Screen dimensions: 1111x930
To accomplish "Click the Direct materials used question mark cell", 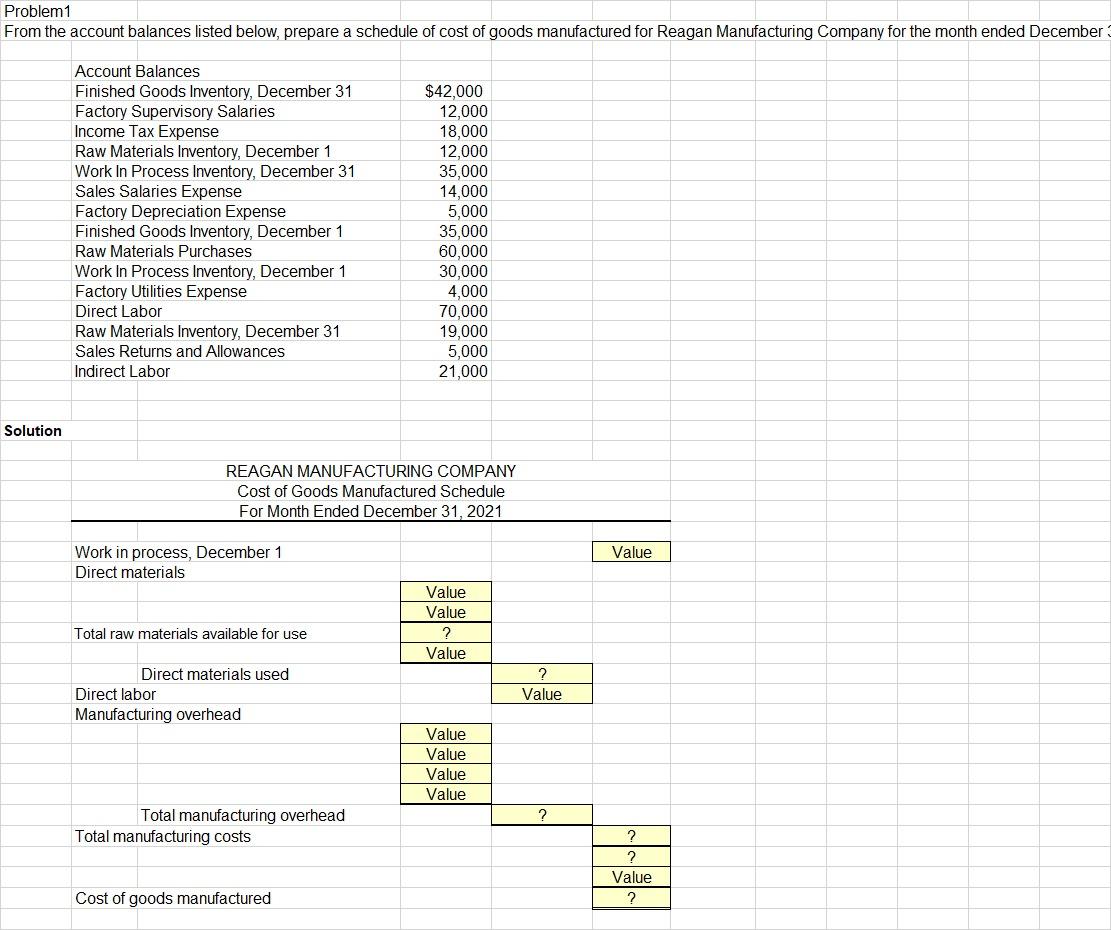I will pyautogui.click(x=541, y=673).
